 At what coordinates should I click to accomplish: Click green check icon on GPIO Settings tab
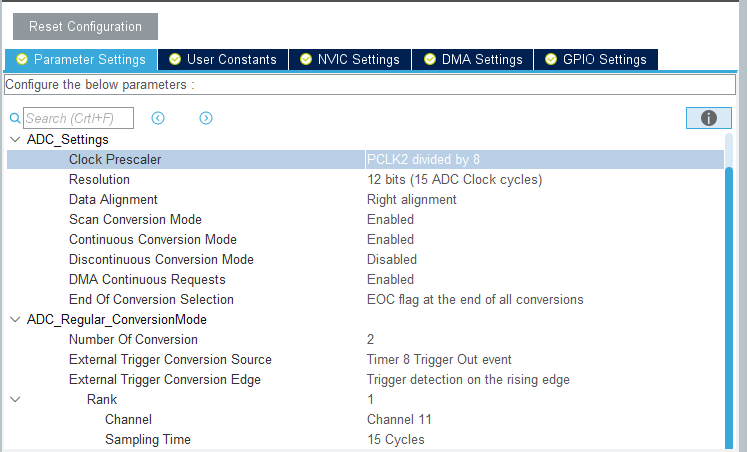[551, 60]
